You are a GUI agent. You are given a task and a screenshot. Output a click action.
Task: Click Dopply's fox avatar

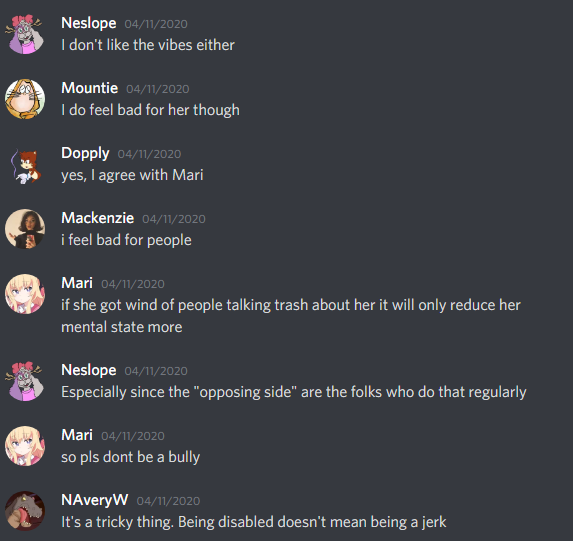[x=25, y=164]
